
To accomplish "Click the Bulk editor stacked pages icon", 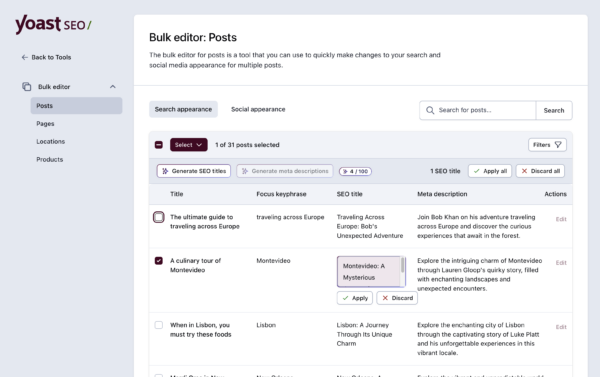I will pos(26,87).
